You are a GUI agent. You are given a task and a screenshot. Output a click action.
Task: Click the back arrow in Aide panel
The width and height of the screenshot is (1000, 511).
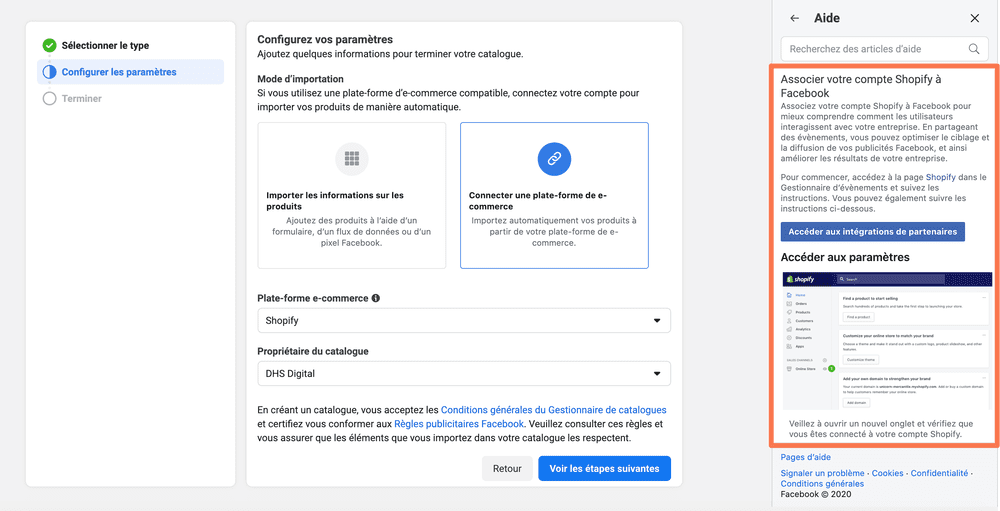click(x=794, y=19)
